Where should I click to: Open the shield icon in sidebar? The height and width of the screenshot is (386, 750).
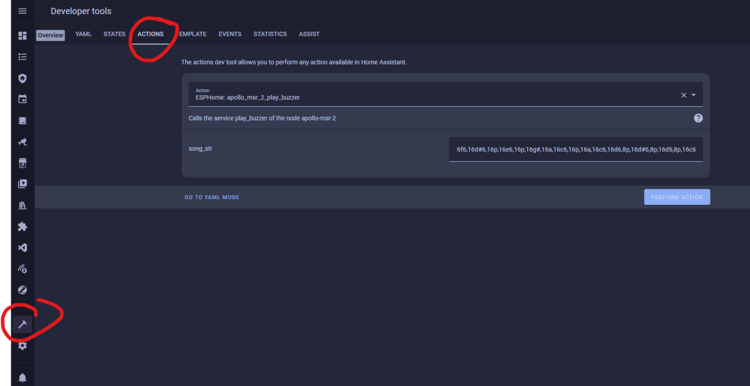pos(22,78)
